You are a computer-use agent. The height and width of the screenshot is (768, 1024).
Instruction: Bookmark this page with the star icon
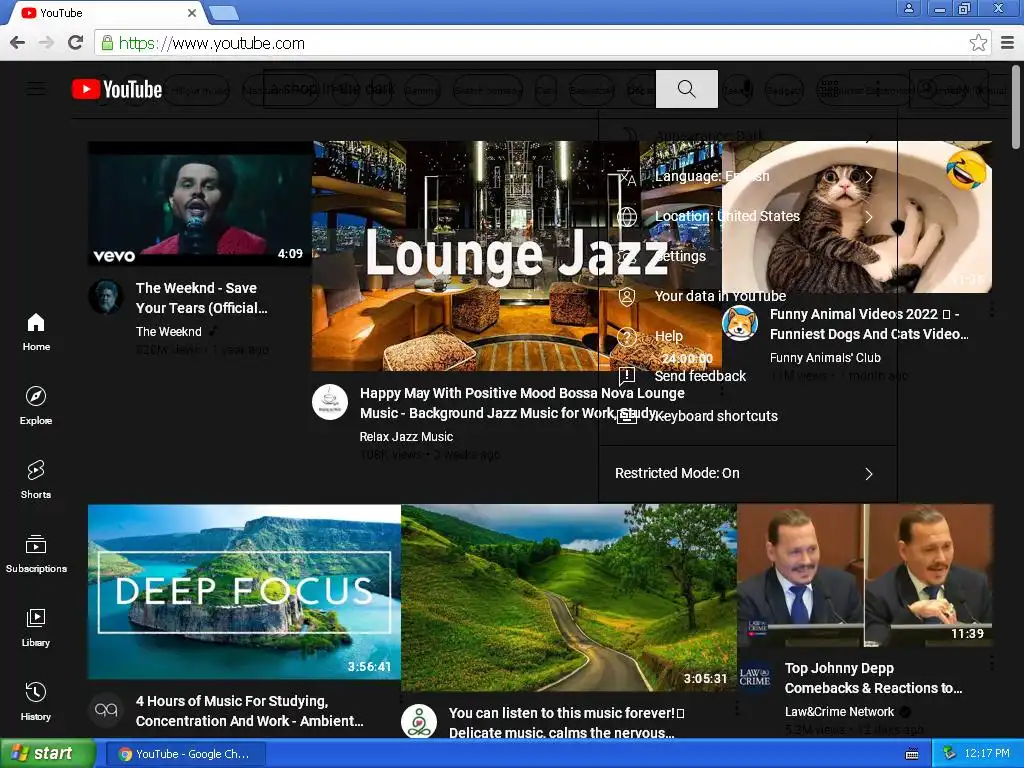[978, 43]
